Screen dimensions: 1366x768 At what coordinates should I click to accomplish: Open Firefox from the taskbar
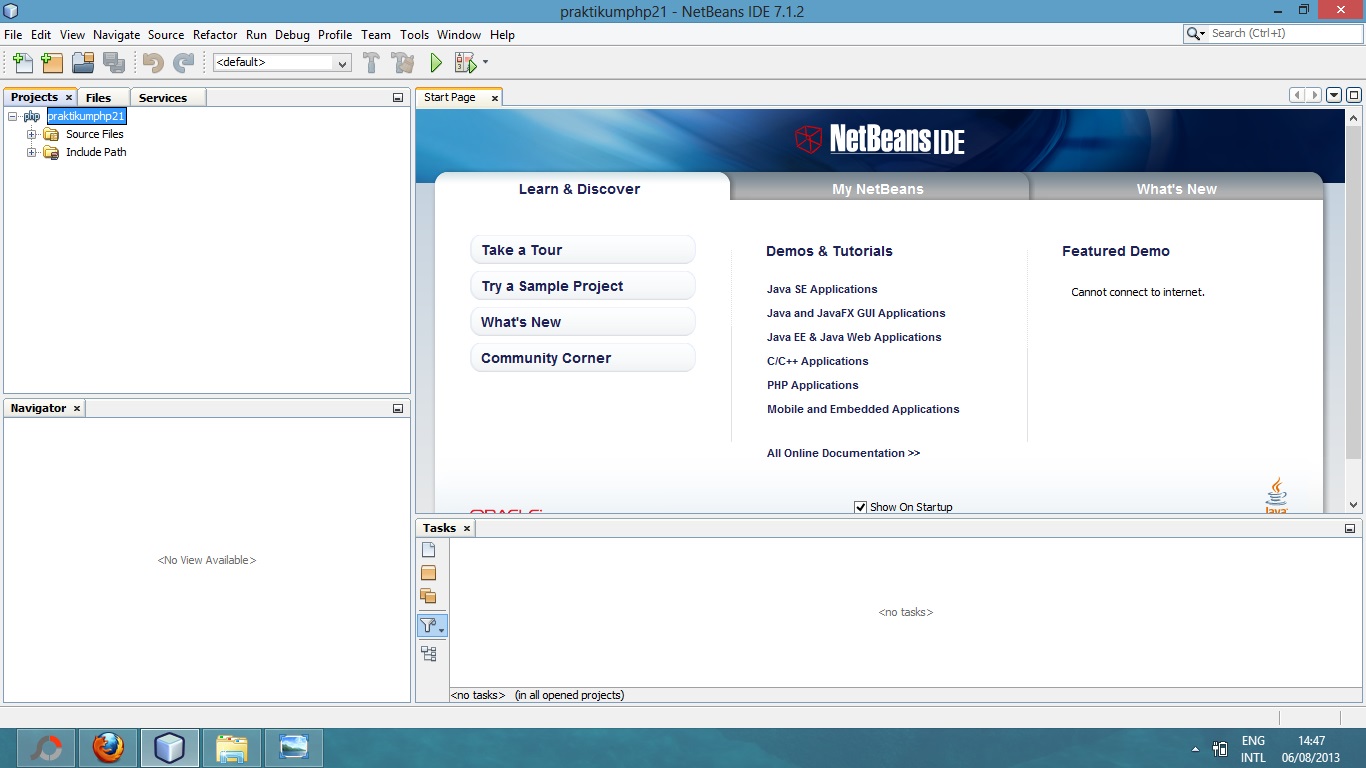[x=108, y=748]
